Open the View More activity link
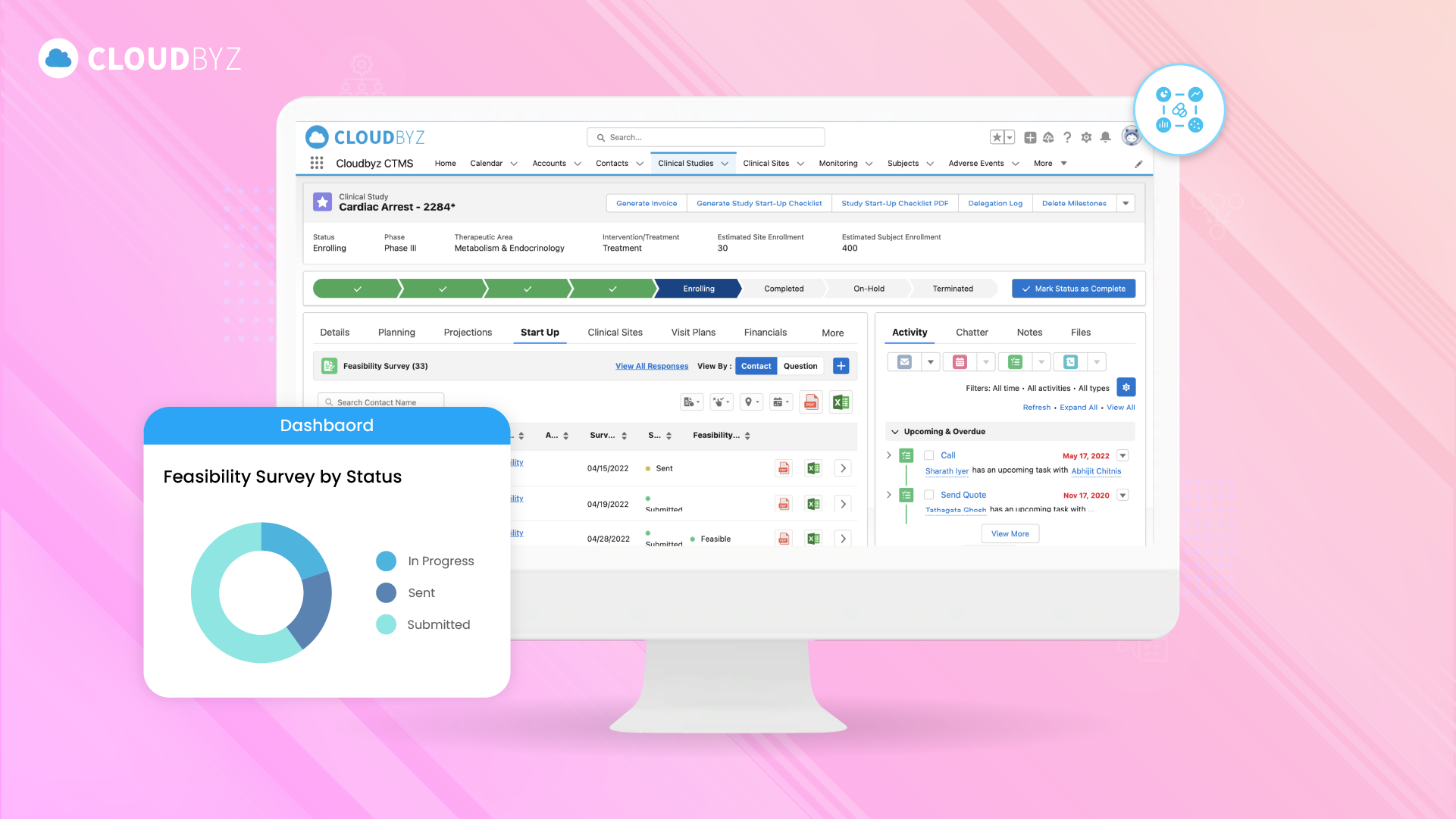 [1010, 533]
